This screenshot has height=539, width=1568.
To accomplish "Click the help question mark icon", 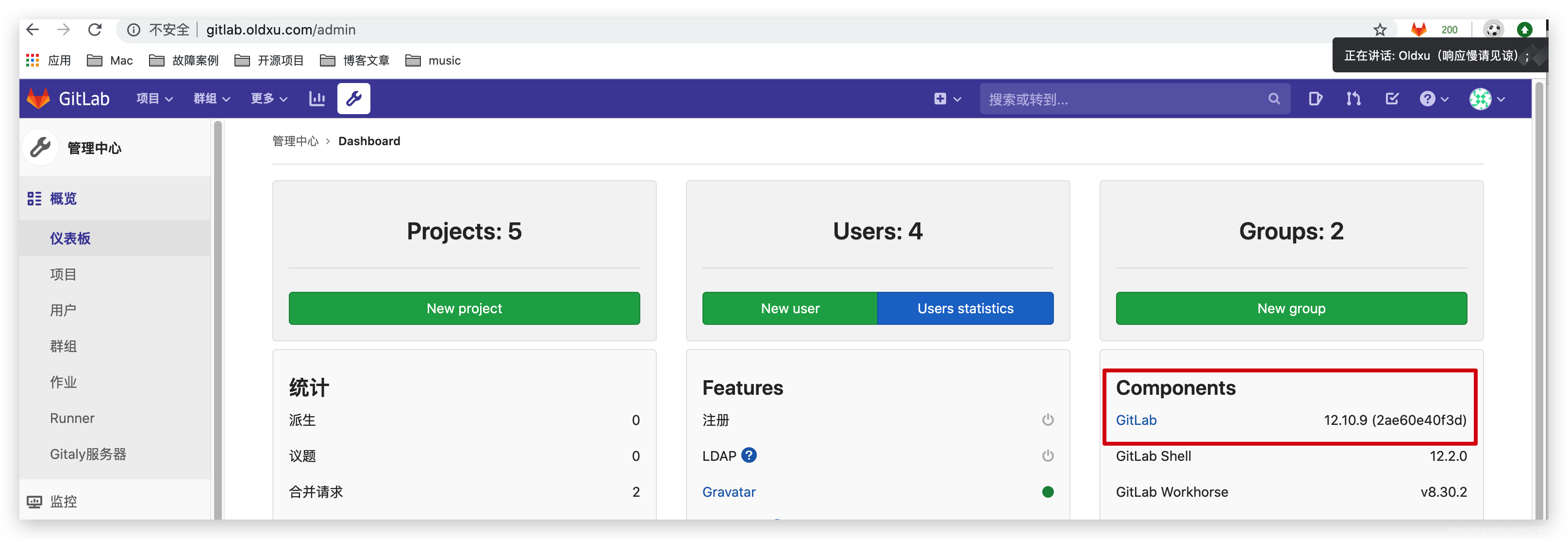I will [1427, 98].
